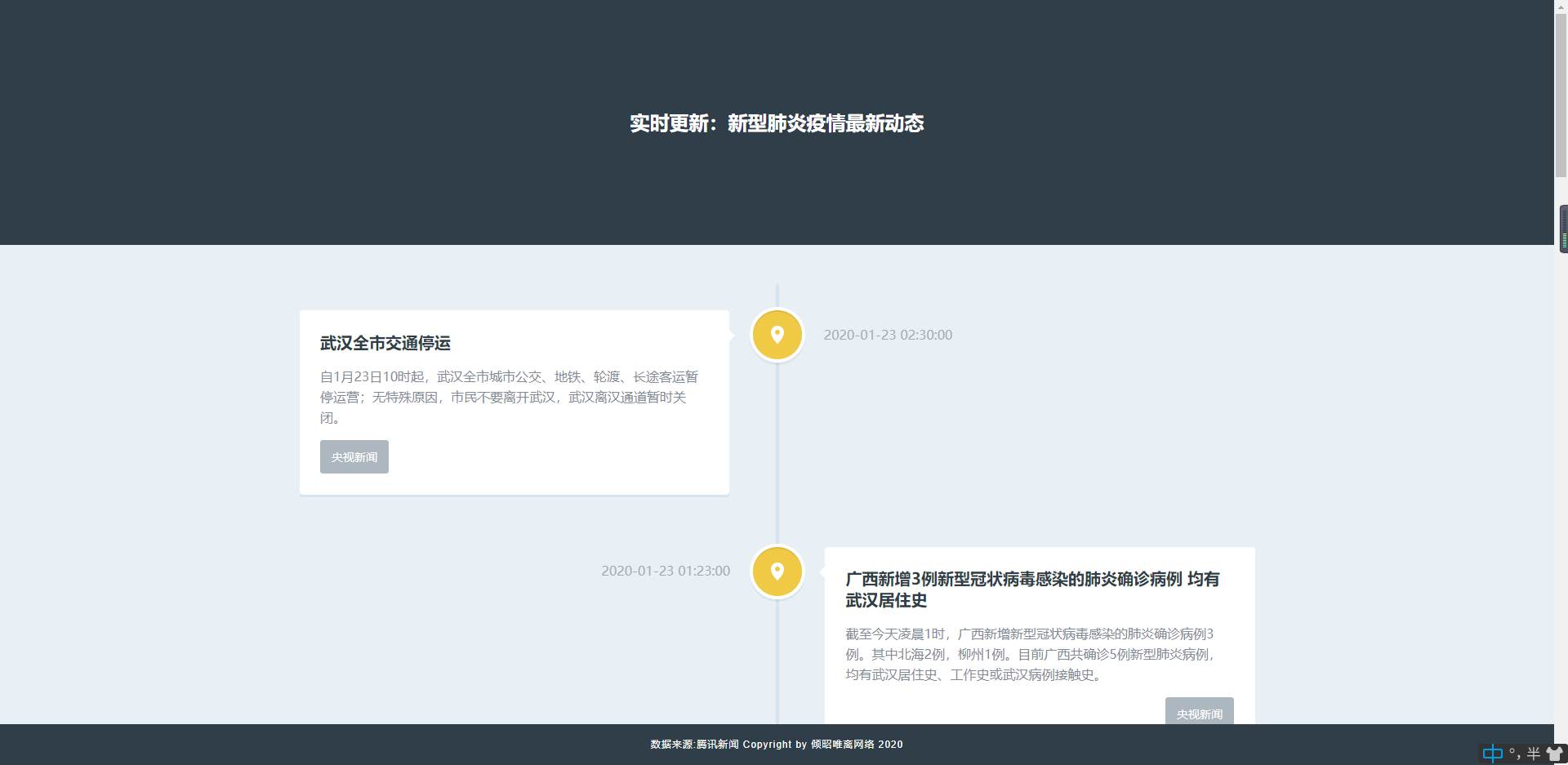Screen dimensions: 1568x765
Task: Click the timestamp 2020-01-23 01:23:00
Action: point(666,572)
